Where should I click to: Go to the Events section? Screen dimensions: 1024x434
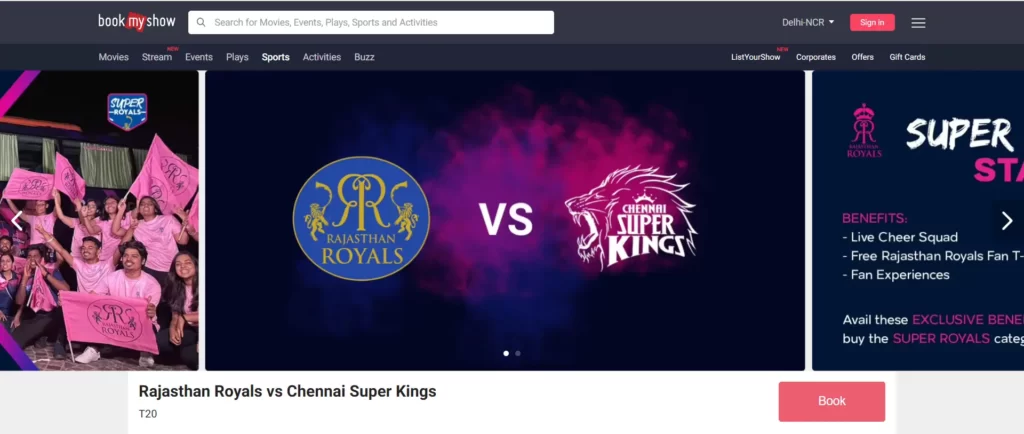[199, 57]
